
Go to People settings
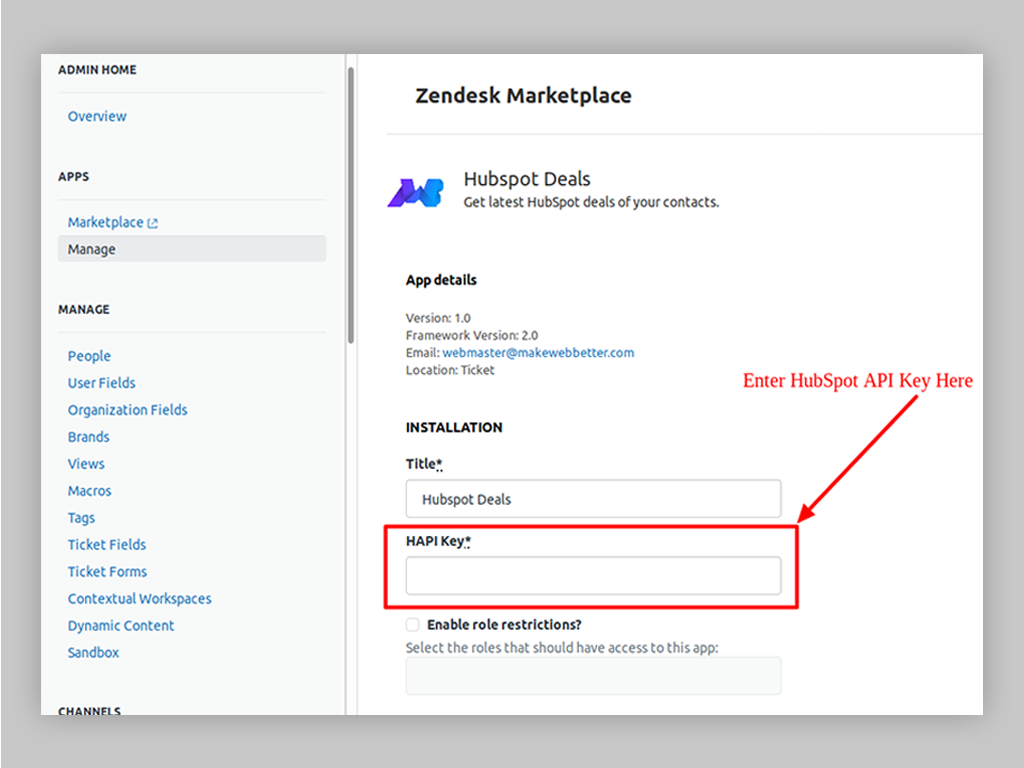tap(89, 356)
